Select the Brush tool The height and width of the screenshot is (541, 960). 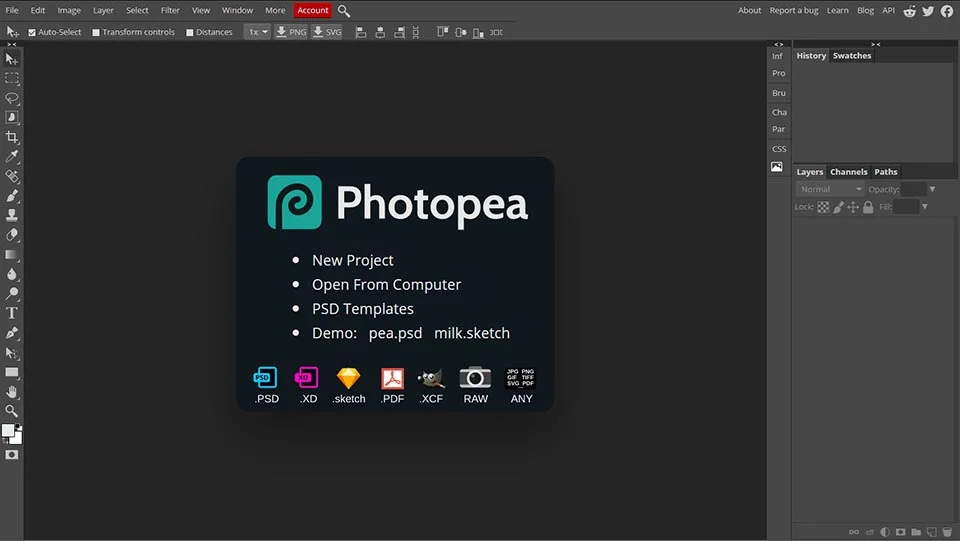12,196
